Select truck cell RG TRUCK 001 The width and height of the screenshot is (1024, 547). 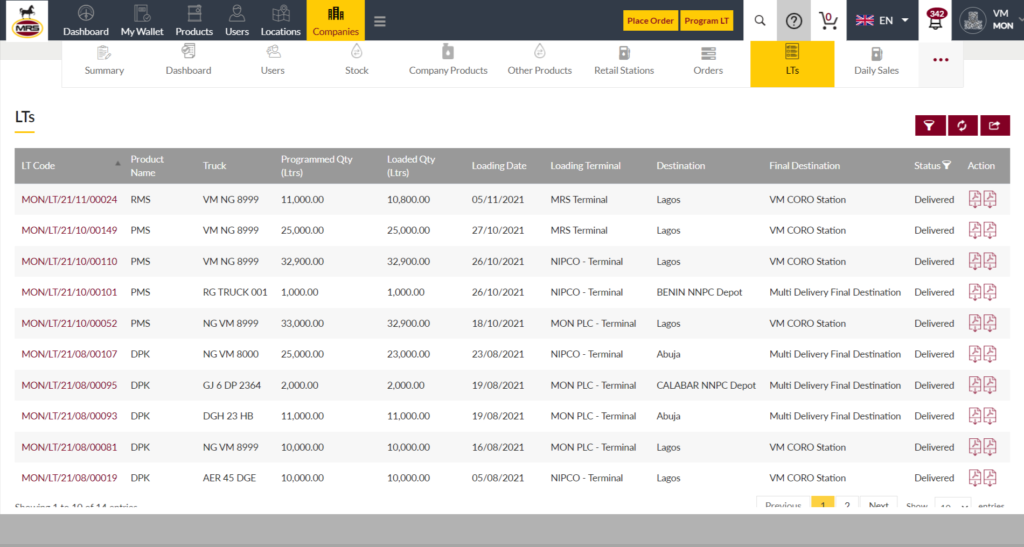[x=235, y=292]
